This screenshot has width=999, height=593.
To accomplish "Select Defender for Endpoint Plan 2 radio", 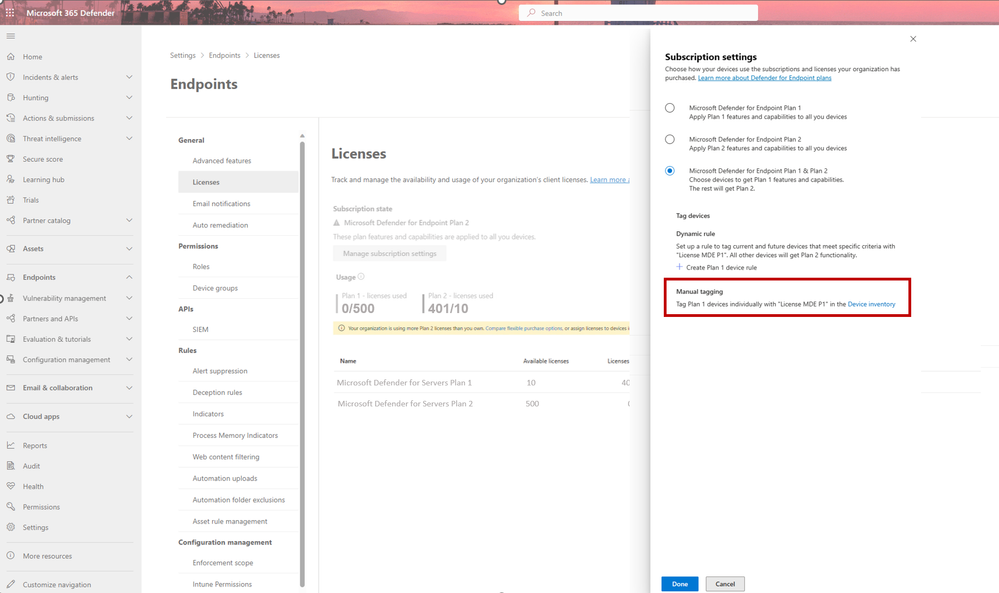I will [x=670, y=139].
